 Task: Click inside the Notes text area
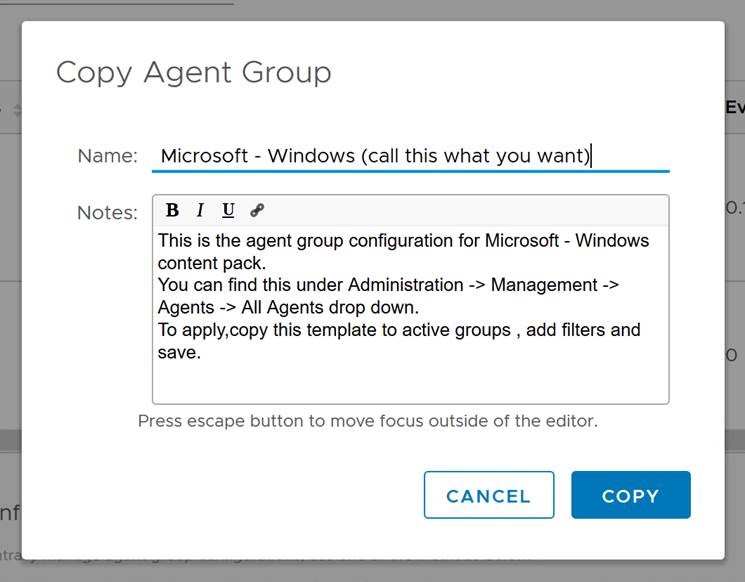point(410,300)
